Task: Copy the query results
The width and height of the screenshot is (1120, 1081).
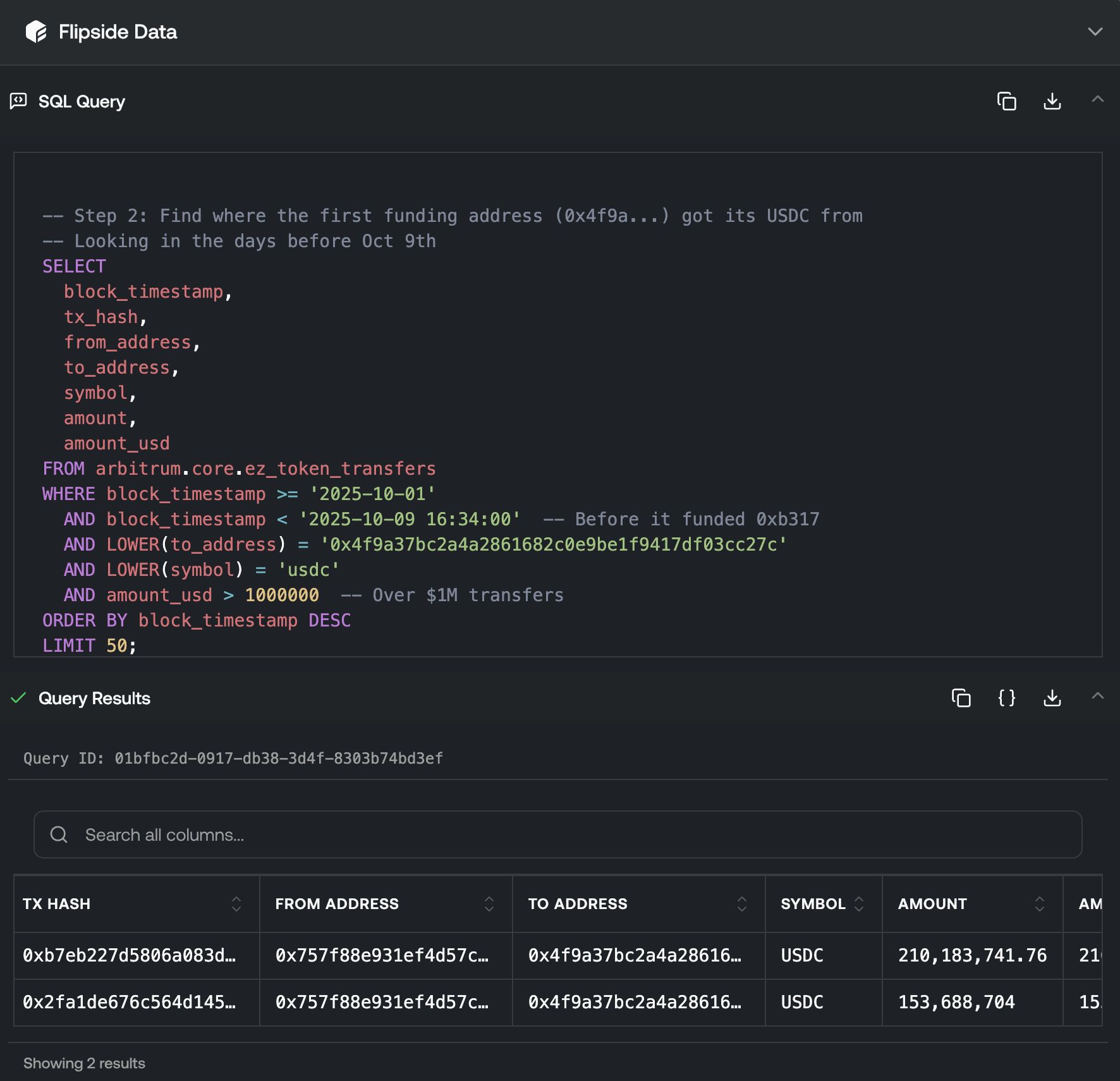Action: coord(961,698)
